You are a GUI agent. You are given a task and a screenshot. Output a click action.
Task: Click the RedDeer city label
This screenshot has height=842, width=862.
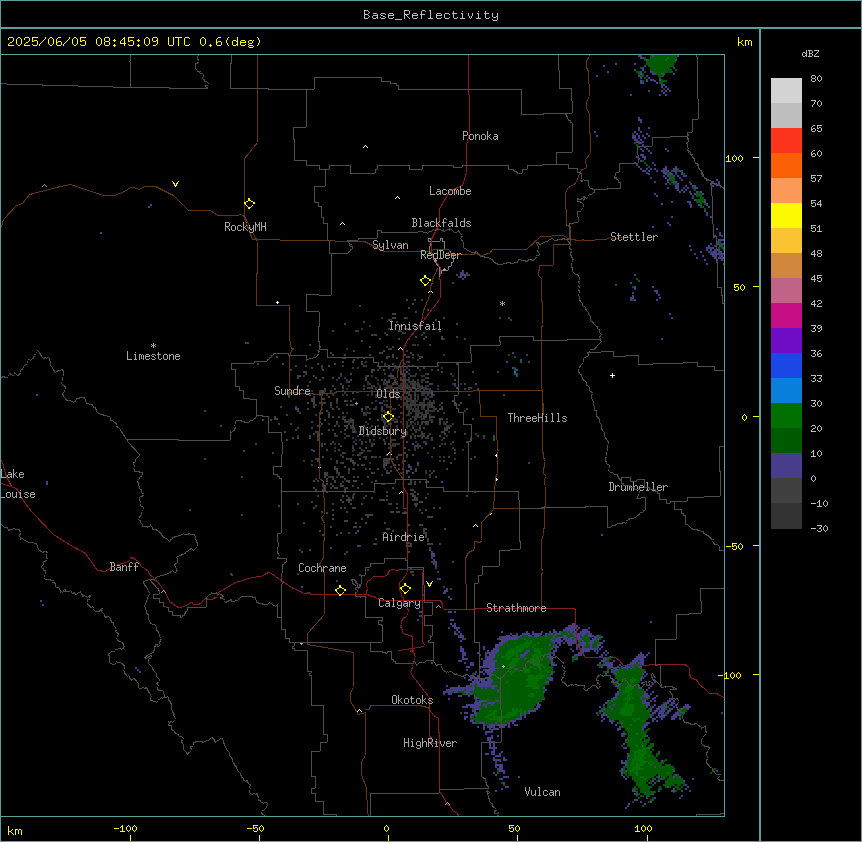[x=440, y=255]
